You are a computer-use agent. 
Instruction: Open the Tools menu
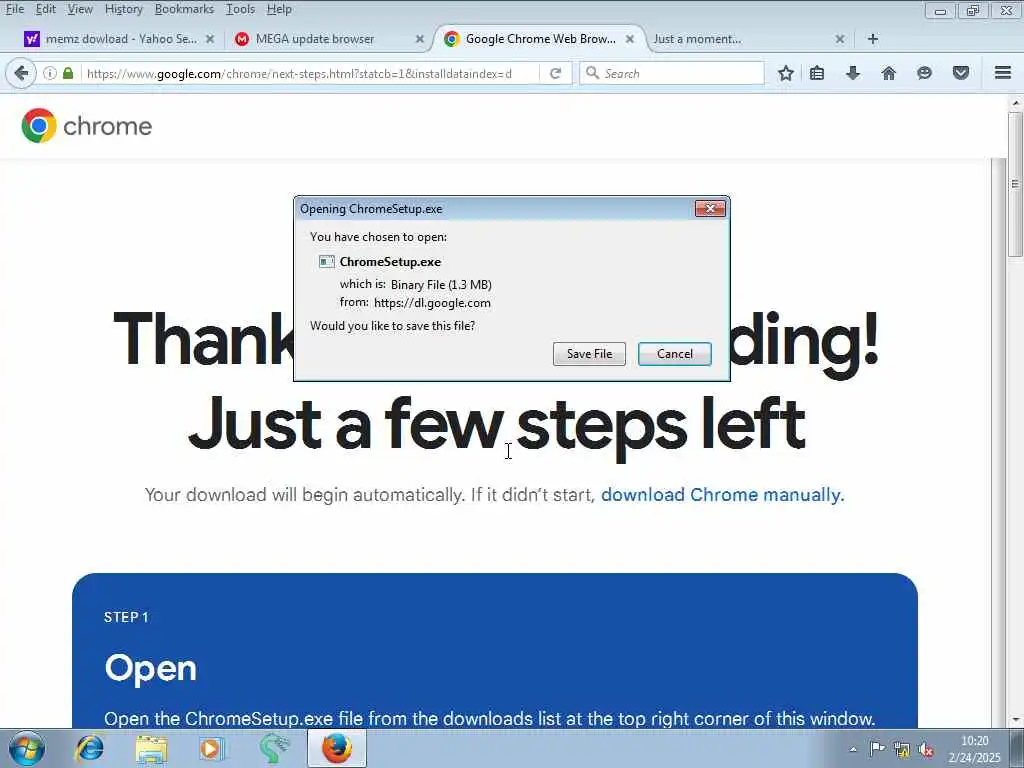click(x=240, y=9)
